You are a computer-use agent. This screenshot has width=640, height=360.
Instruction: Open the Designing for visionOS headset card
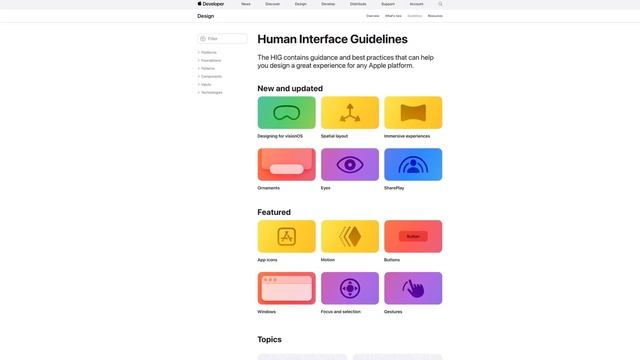pos(287,113)
